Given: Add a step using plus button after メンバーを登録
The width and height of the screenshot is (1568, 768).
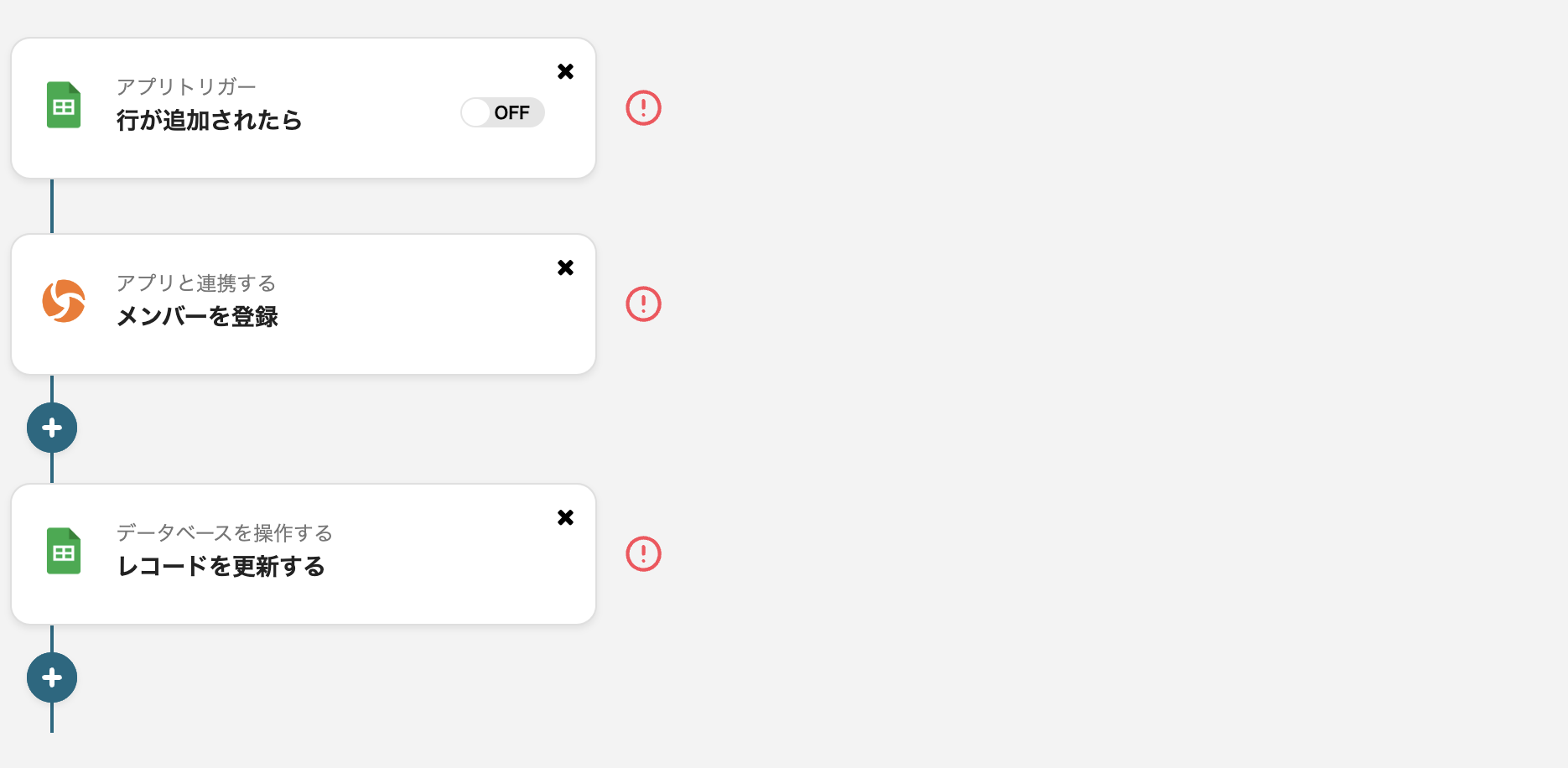Looking at the screenshot, I should [52, 428].
